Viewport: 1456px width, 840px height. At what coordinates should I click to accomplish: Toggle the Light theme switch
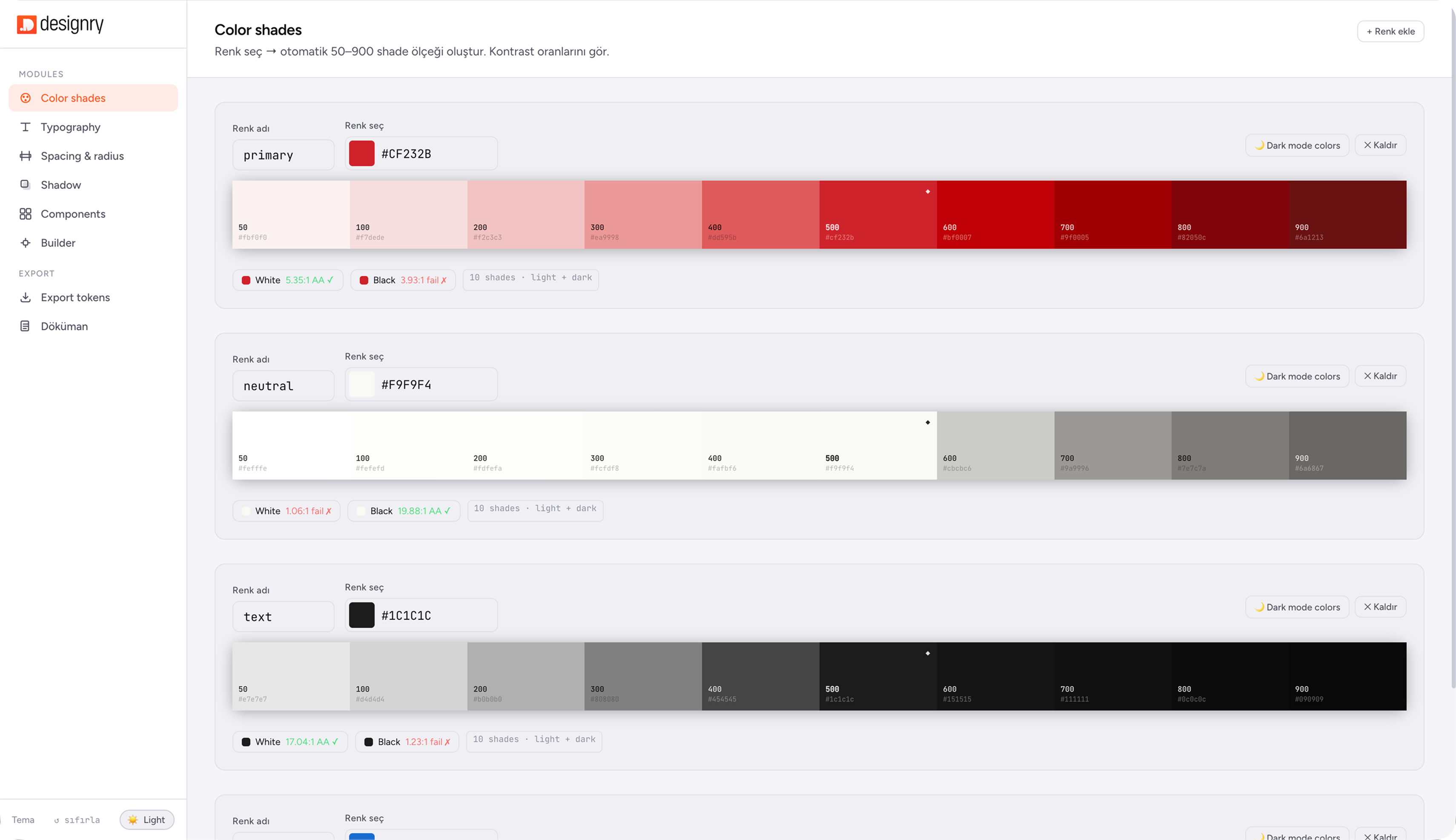(x=147, y=819)
